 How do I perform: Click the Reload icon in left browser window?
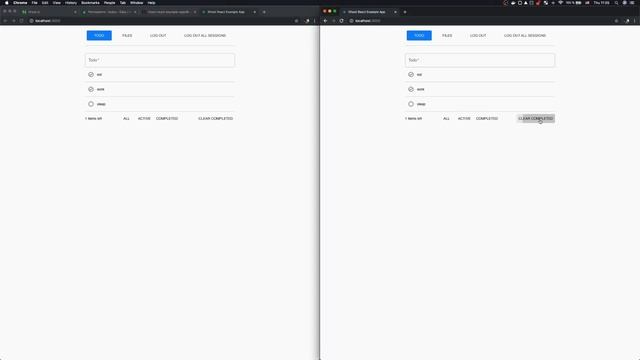22,21
